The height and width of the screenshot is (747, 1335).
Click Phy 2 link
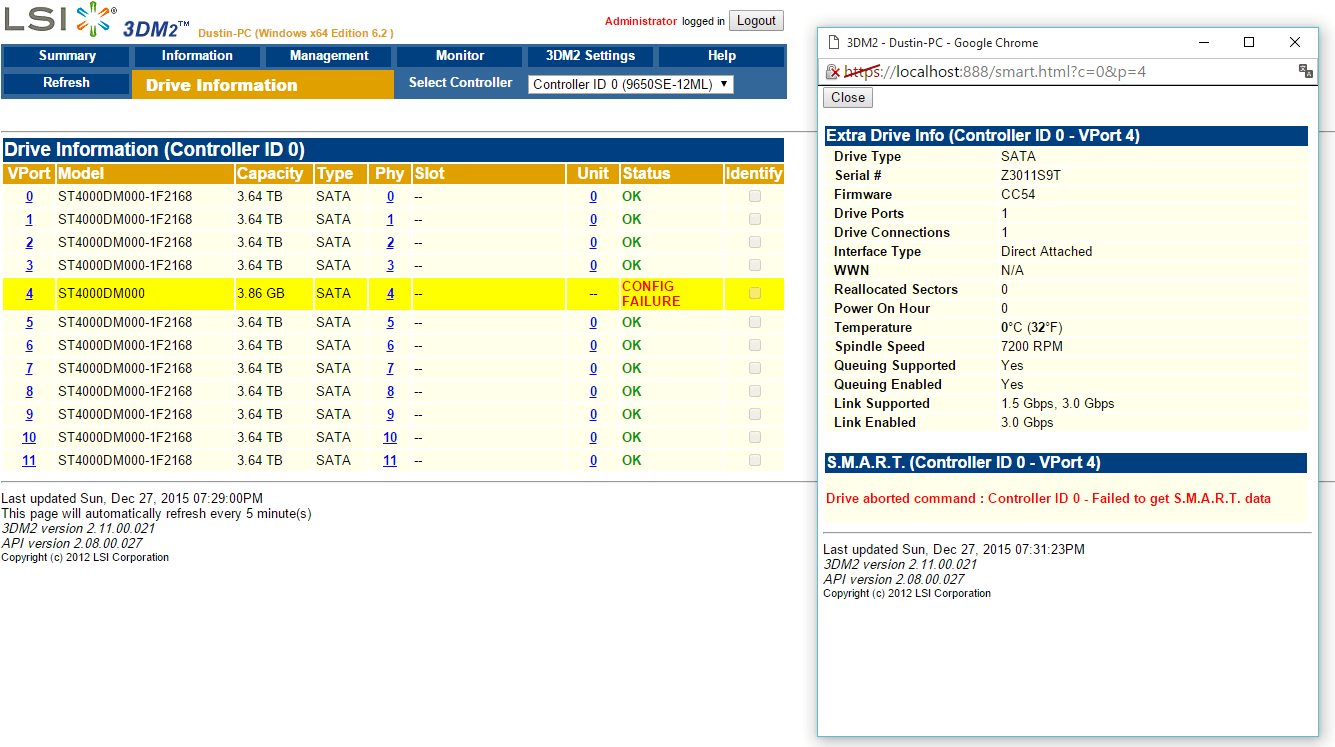pos(390,242)
